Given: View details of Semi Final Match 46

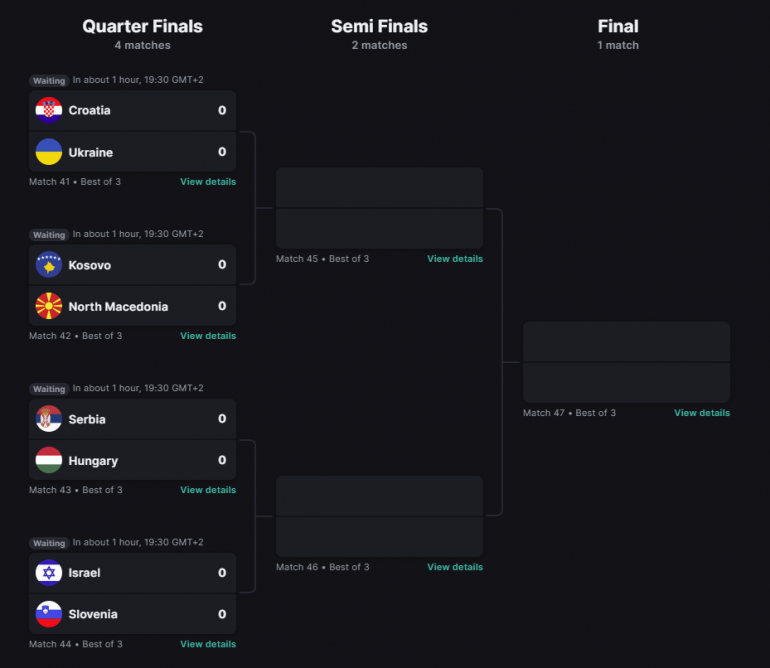Looking at the screenshot, I should point(455,567).
